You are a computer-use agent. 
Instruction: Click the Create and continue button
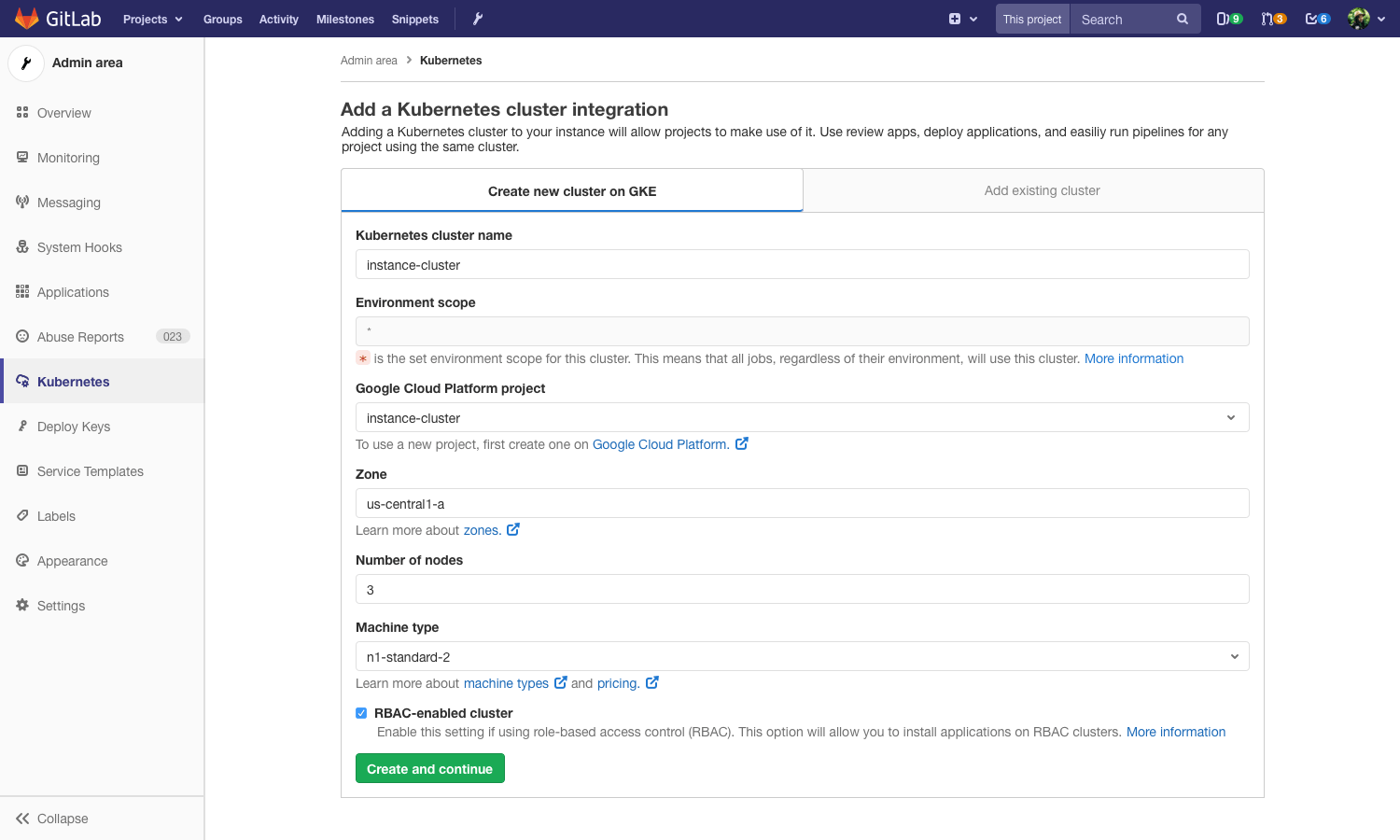point(429,768)
